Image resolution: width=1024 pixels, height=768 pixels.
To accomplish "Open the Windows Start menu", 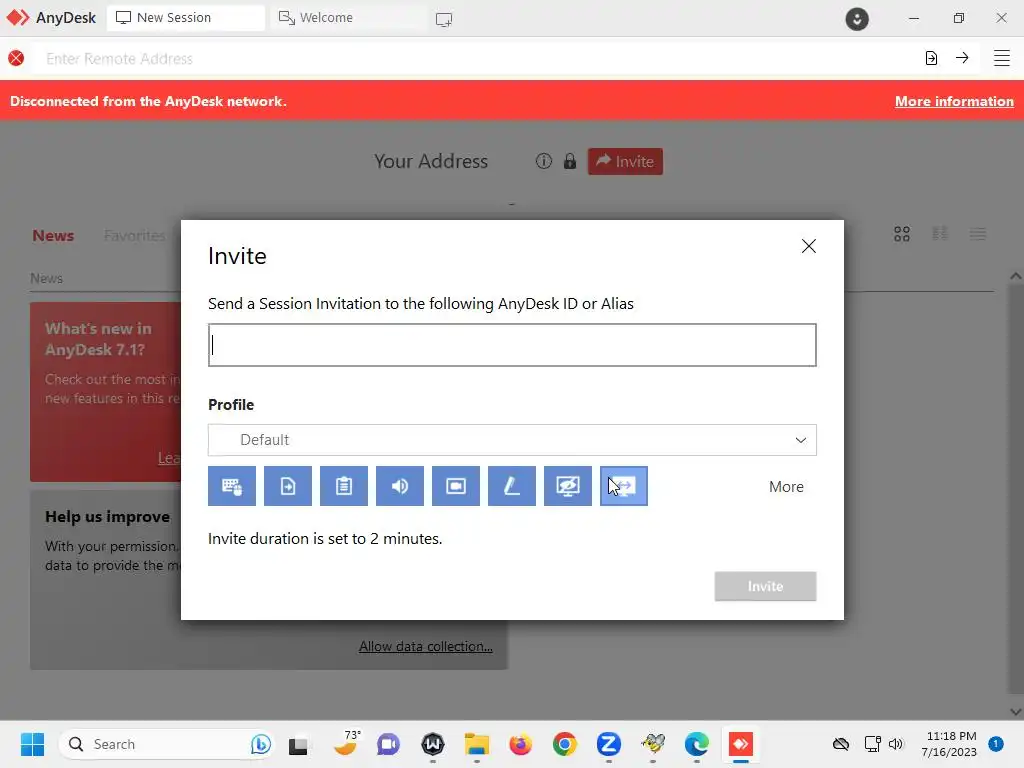I will (32, 744).
